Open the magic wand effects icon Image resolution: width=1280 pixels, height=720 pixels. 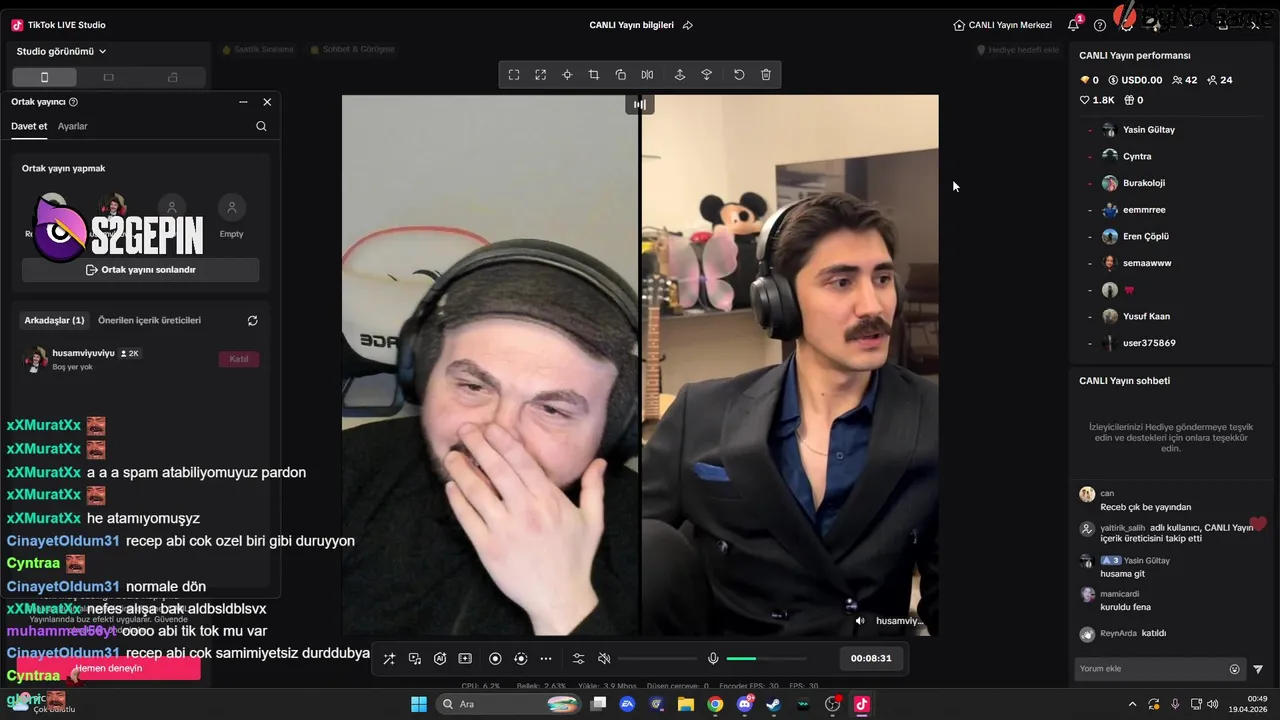click(x=389, y=658)
